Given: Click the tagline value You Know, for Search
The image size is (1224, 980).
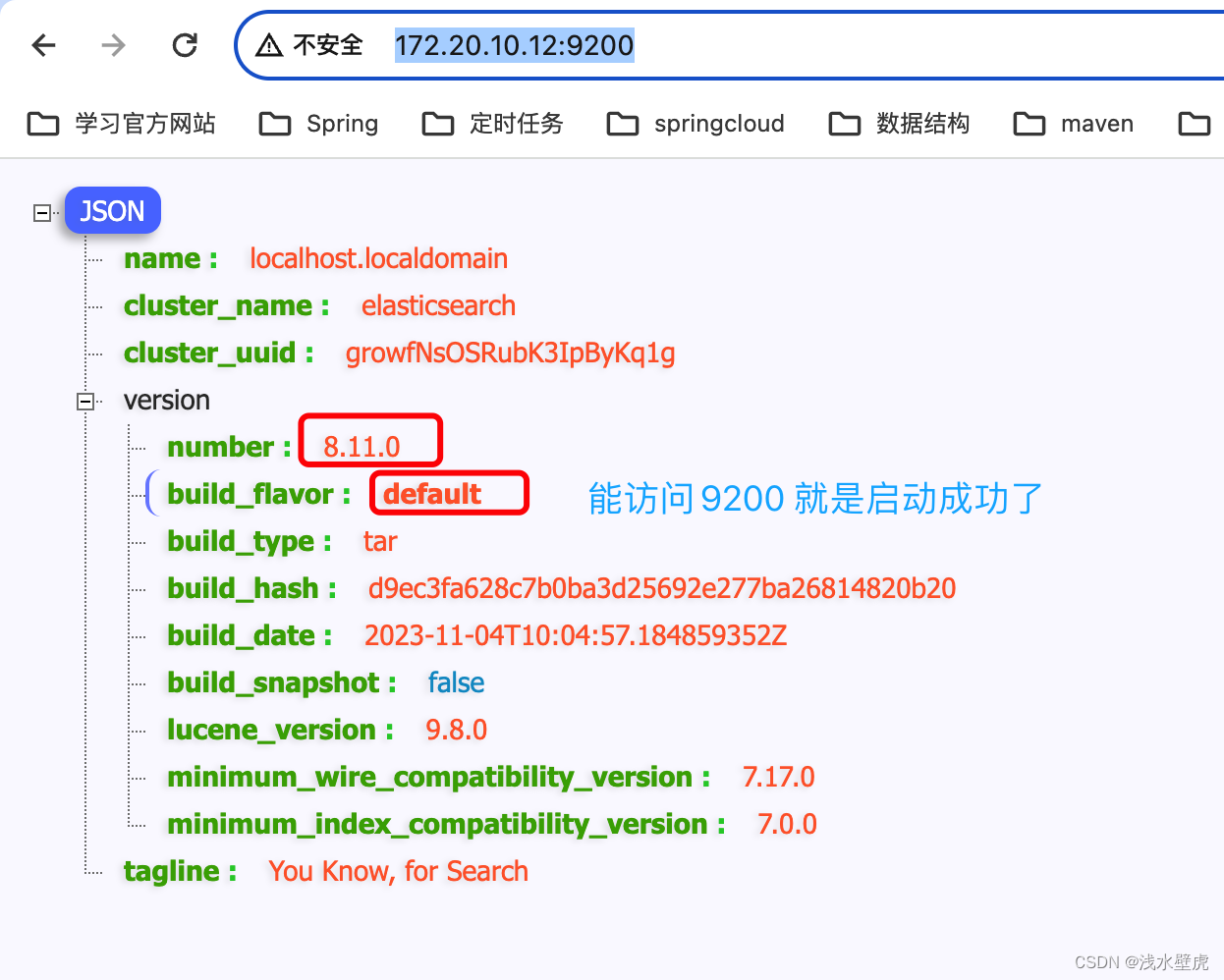Looking at the screenshot, I should tap(399, 872).
